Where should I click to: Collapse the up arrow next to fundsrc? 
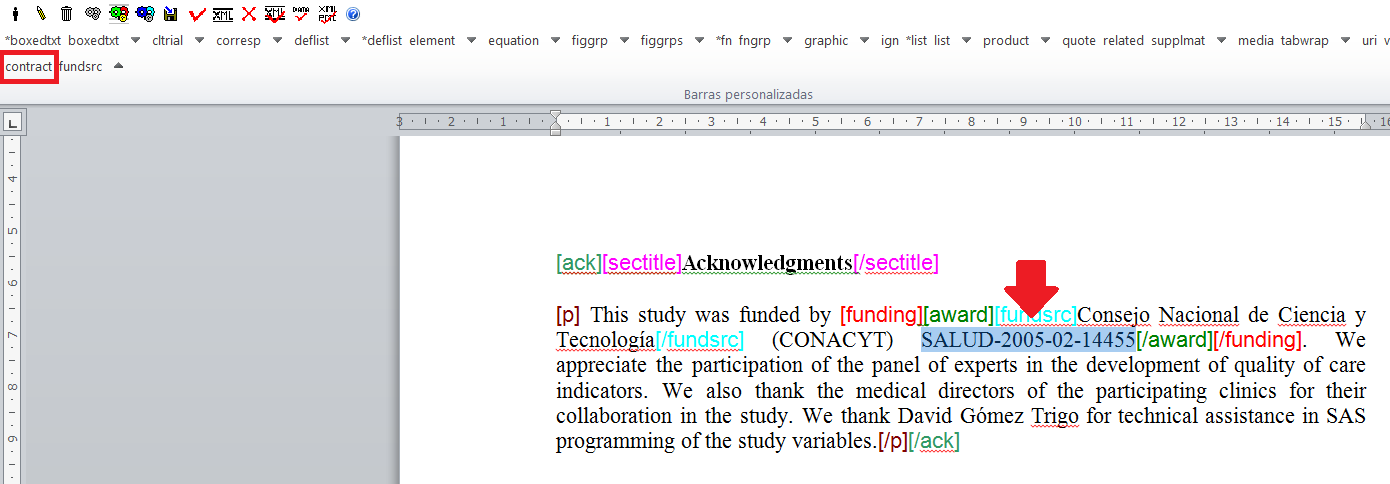pyautogui.click(x=118, y=67)
